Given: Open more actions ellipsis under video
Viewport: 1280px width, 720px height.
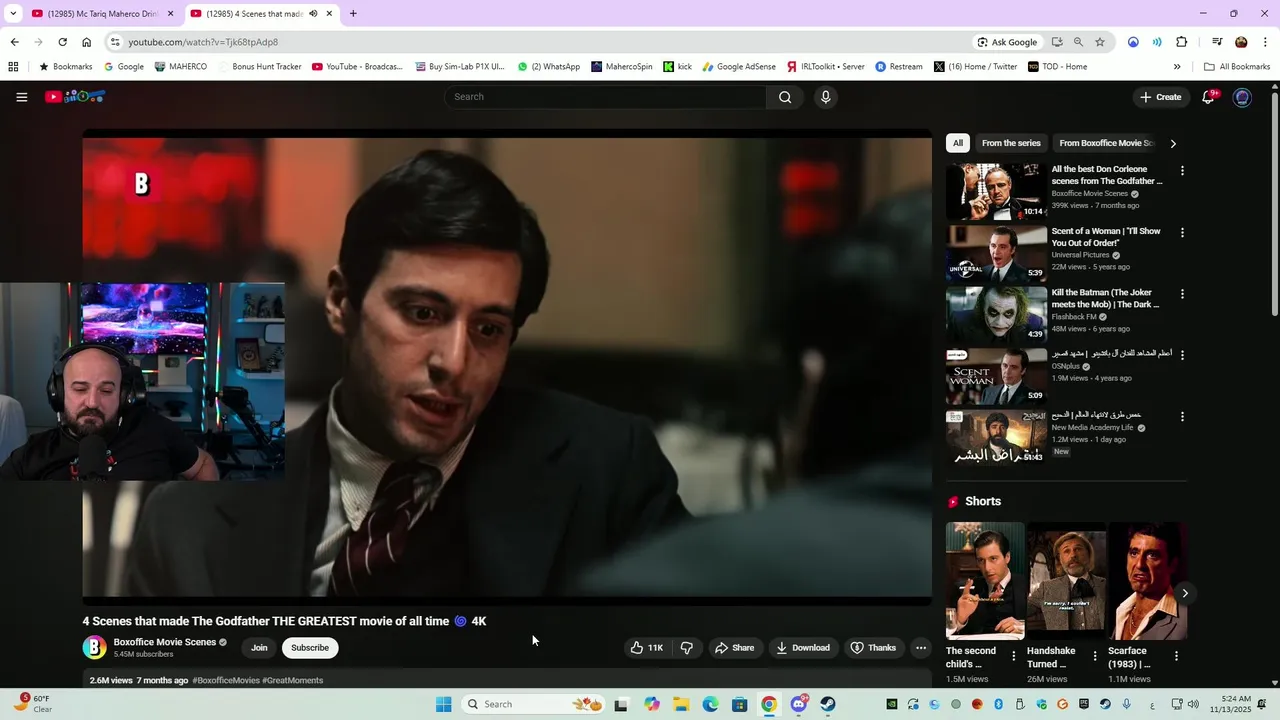Looking at the screenshot, I should click(921, 648).
